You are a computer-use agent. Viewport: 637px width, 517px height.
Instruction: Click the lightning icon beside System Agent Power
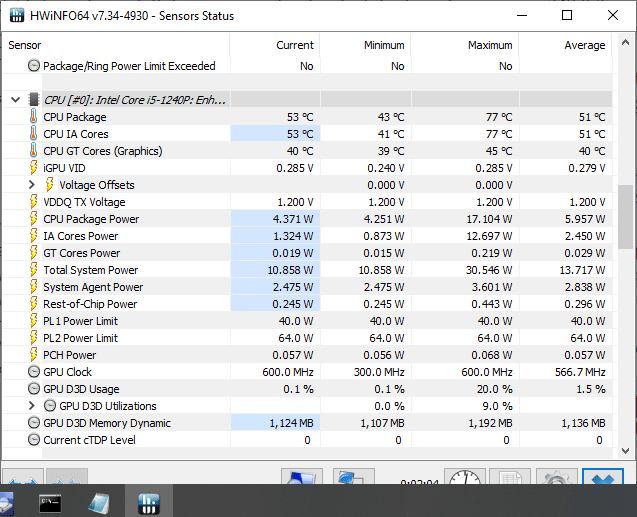click(34, 287)
